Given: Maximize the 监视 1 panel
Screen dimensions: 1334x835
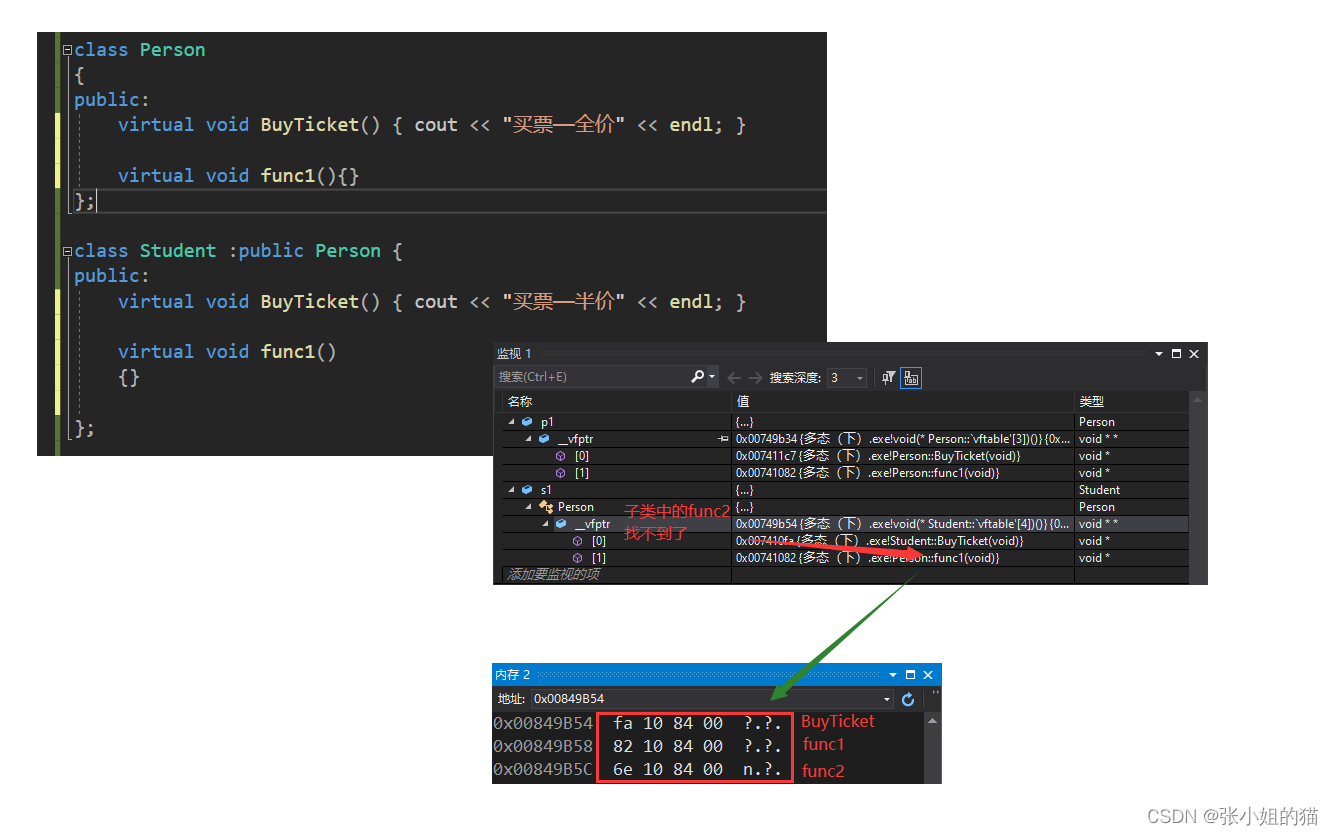Looking at the screenshot, I should click(1176, 353).
